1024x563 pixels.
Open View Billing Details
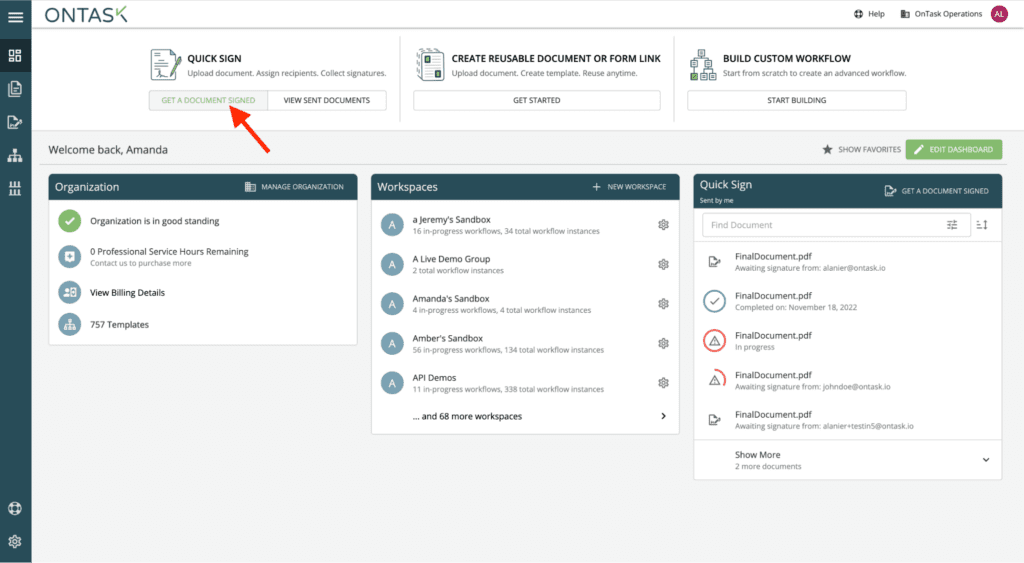[127, 293]
